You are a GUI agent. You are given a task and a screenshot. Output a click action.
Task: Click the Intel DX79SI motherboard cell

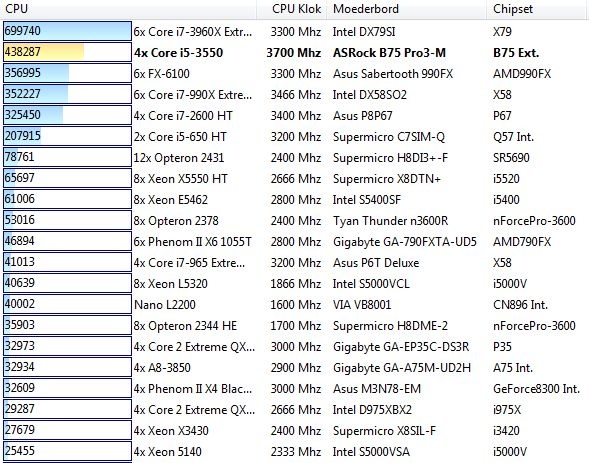coord(364,32)
